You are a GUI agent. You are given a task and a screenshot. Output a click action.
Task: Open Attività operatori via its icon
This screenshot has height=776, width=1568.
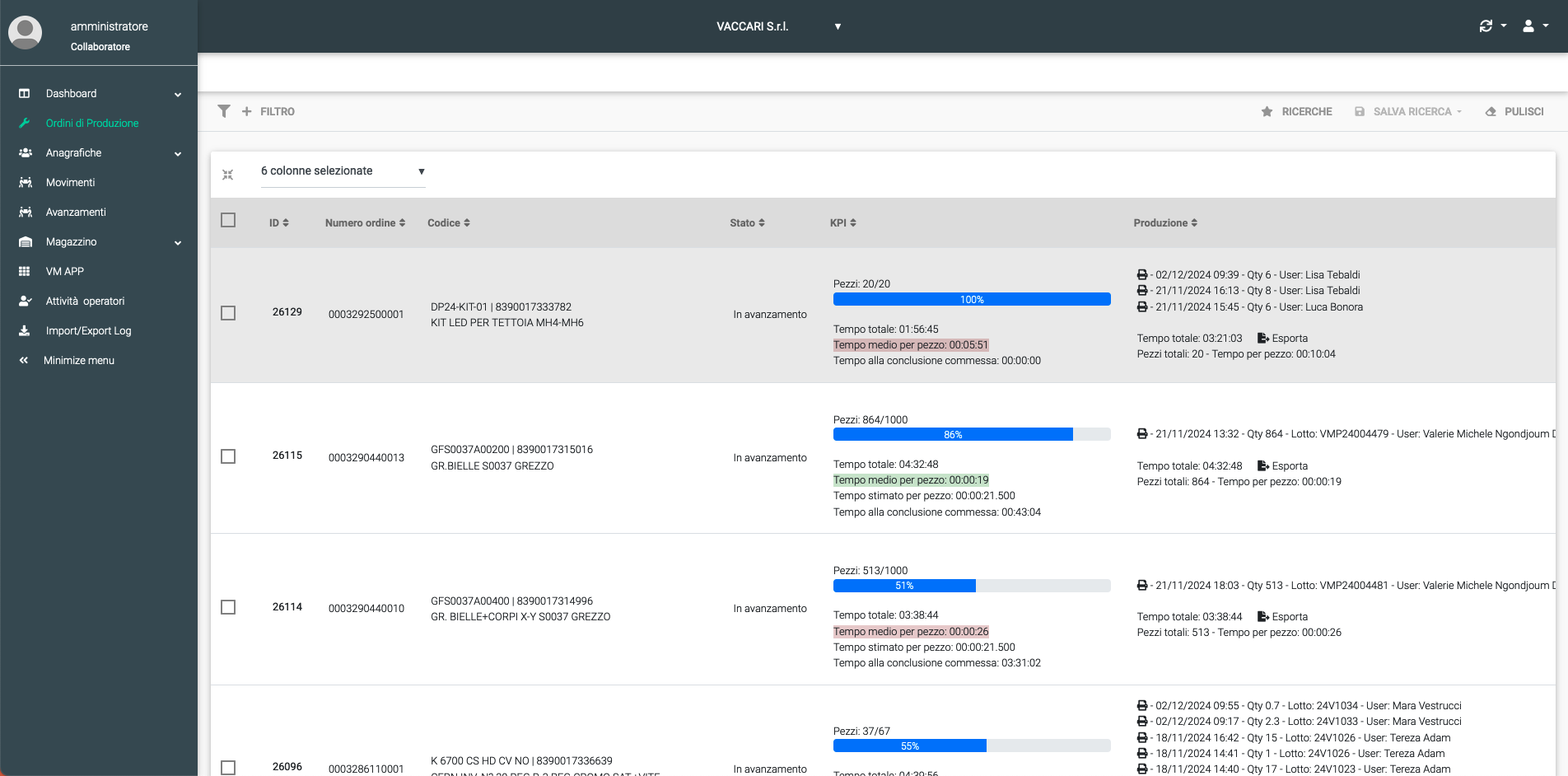25,301
